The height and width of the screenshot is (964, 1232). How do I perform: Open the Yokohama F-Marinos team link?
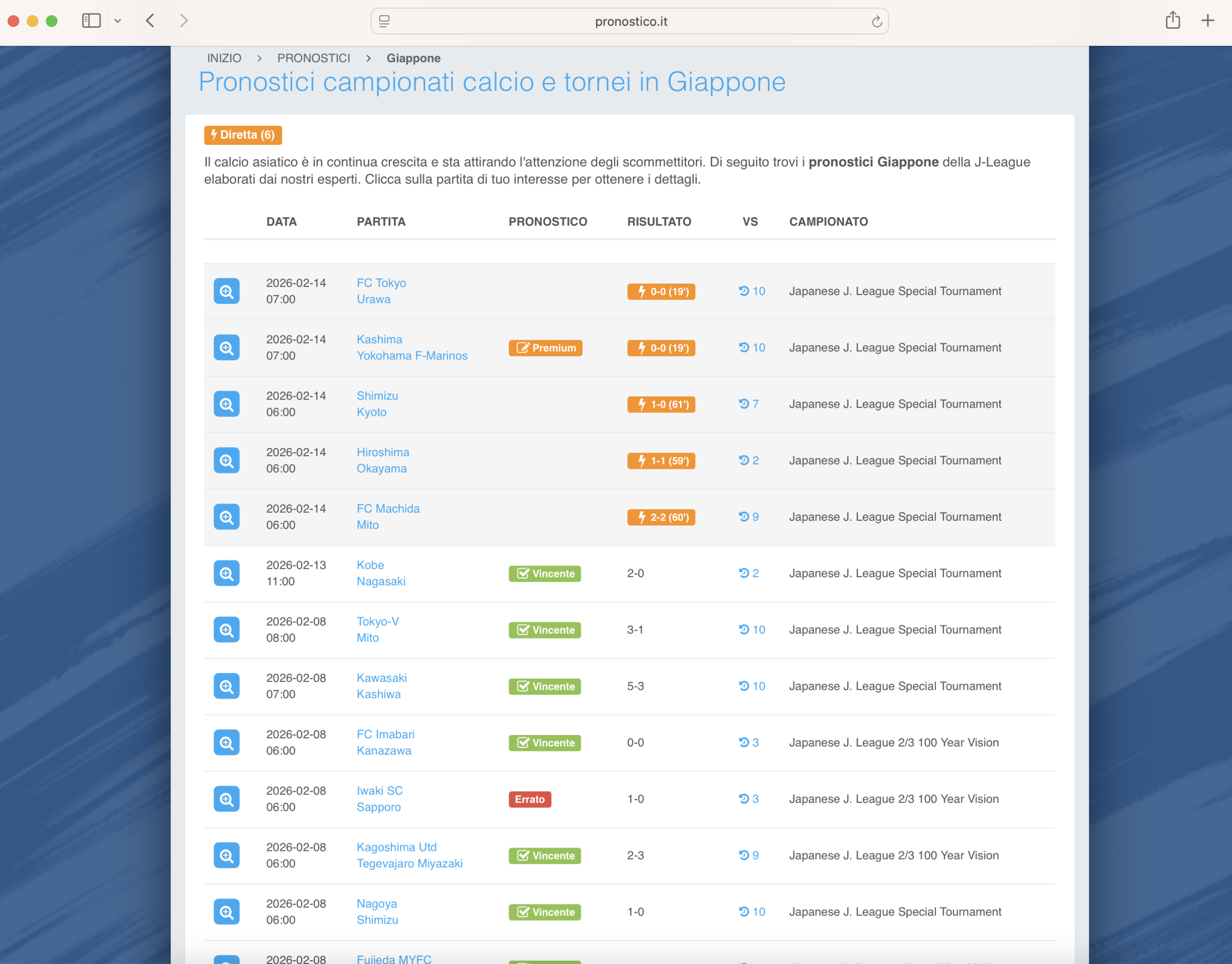(411, 356)
